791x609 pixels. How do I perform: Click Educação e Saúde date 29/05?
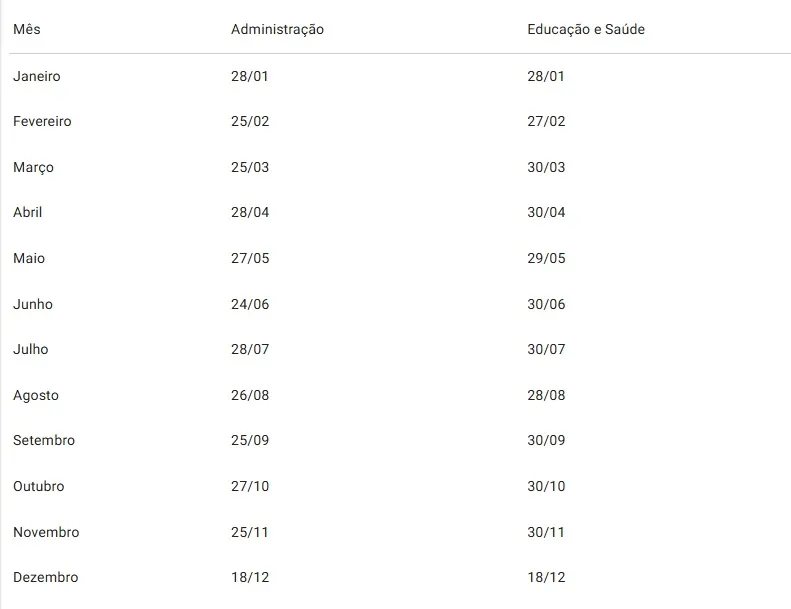546,259
